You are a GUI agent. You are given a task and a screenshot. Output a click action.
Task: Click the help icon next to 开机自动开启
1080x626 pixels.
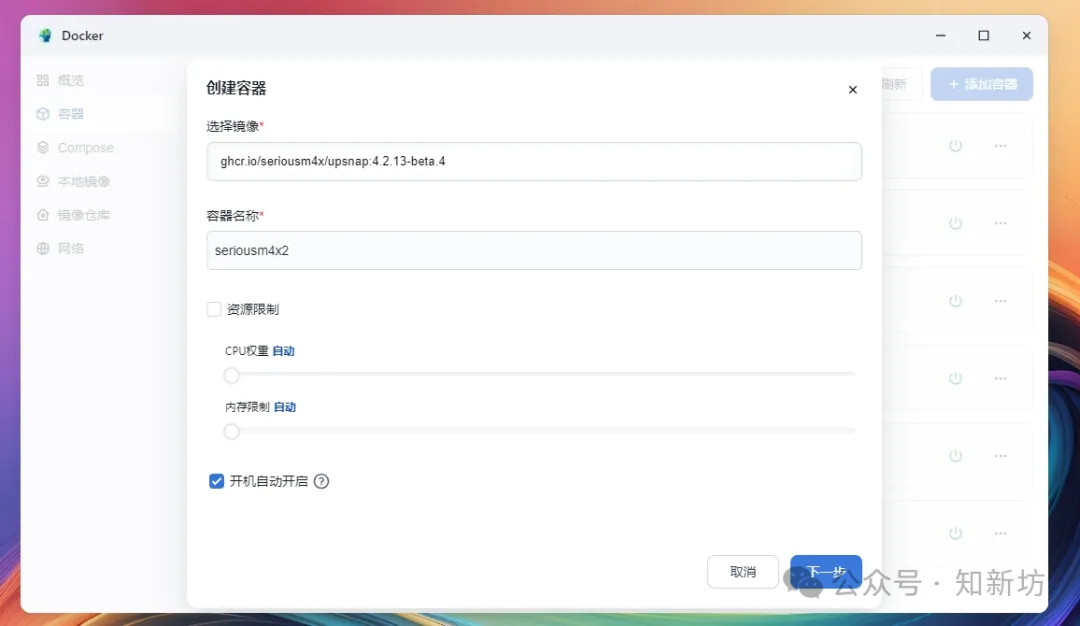[321, 481]
